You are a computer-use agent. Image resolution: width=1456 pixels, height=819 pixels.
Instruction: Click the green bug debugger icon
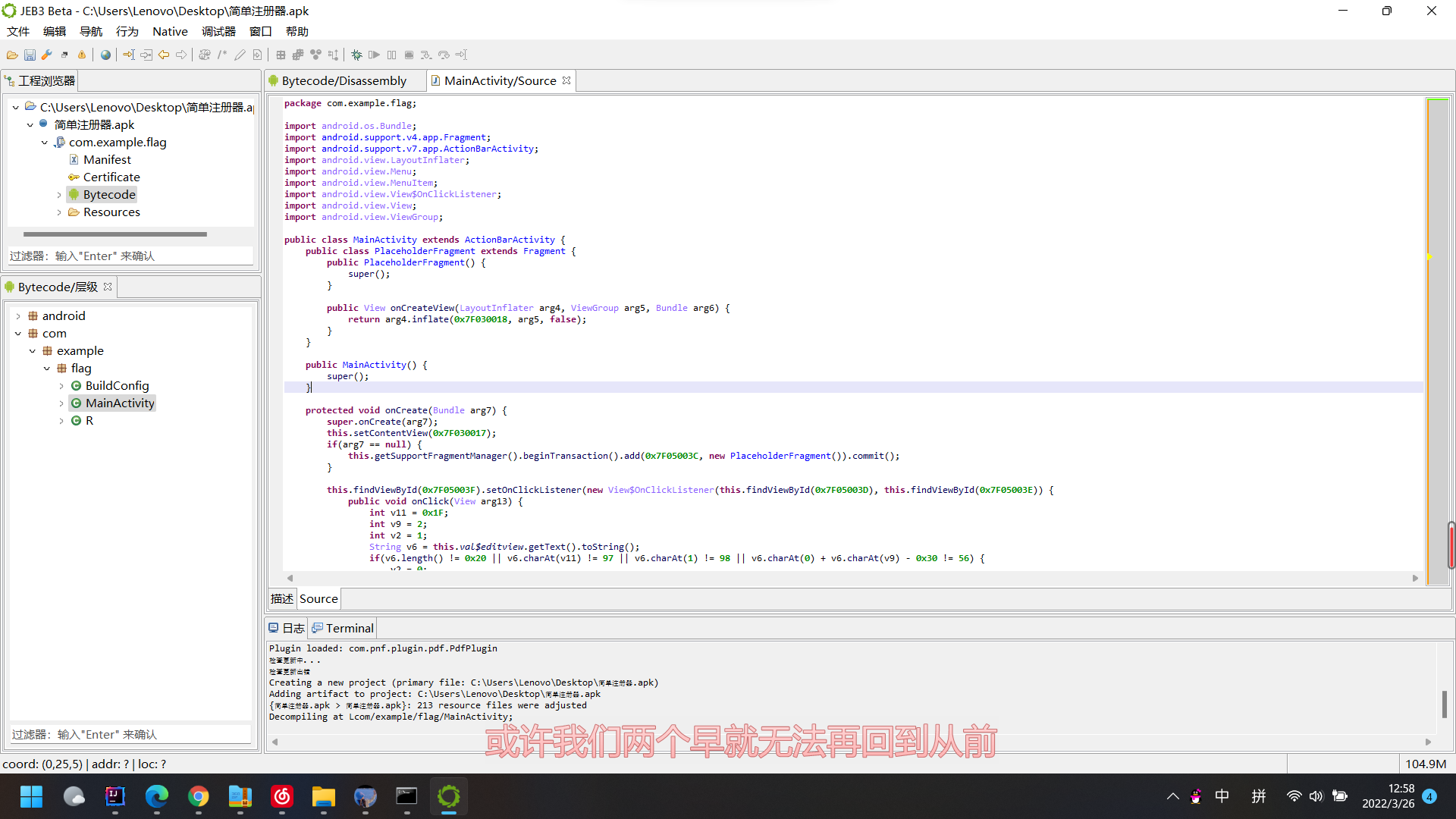point(356,55)
